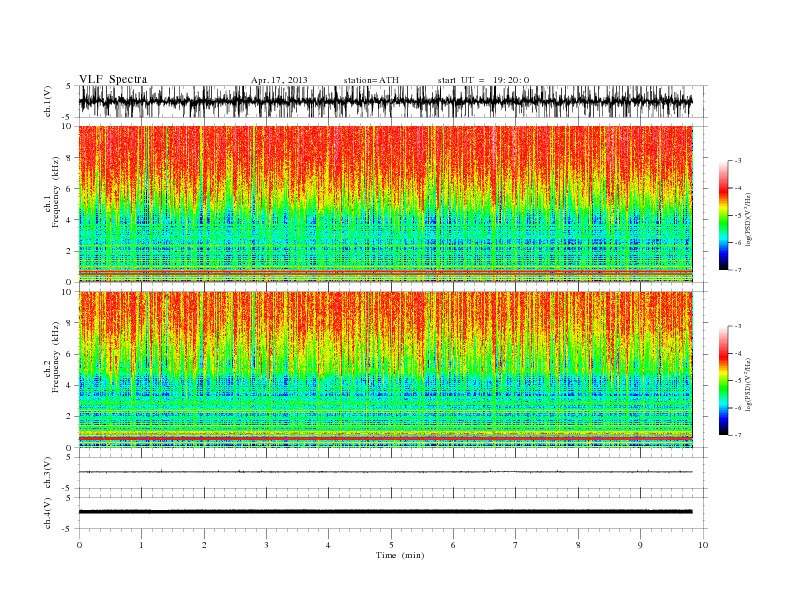Image resolution: width=792 pixels, height=612 pixels.
Task: Click the "10" tick on the time axis
Action: (703, 545)
